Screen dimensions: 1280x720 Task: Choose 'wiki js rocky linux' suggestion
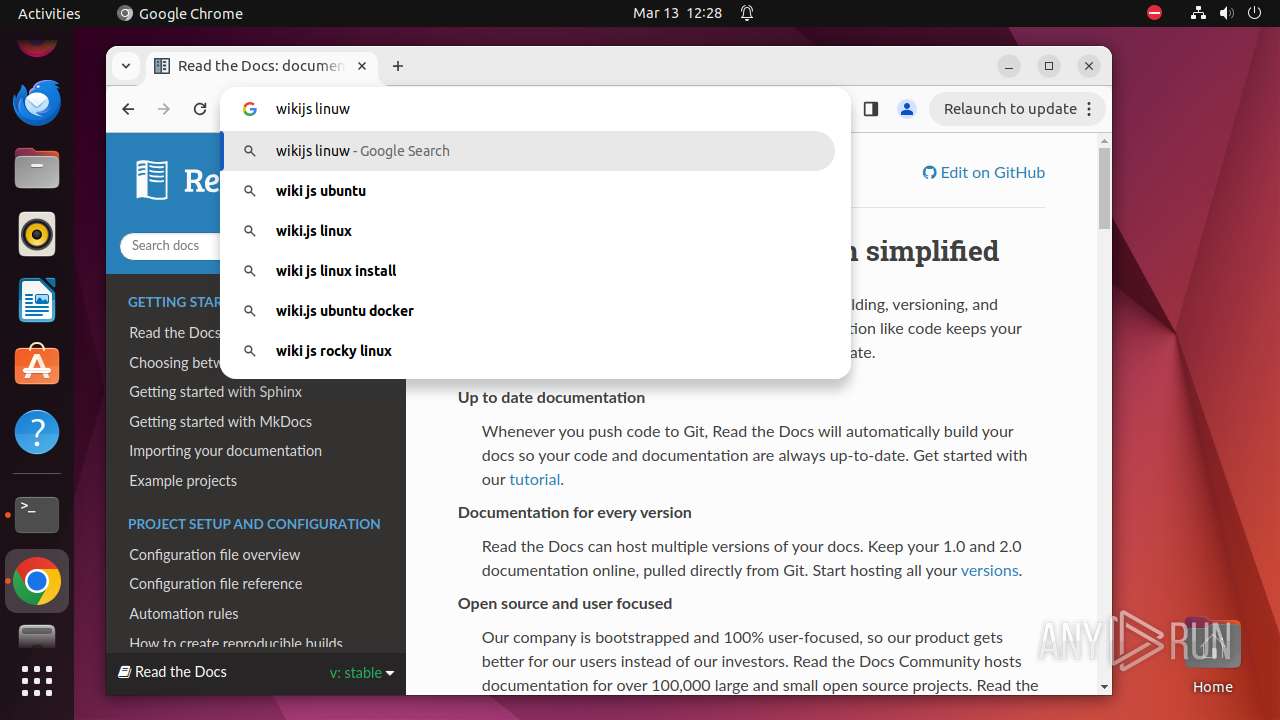(x=529, y=351)
